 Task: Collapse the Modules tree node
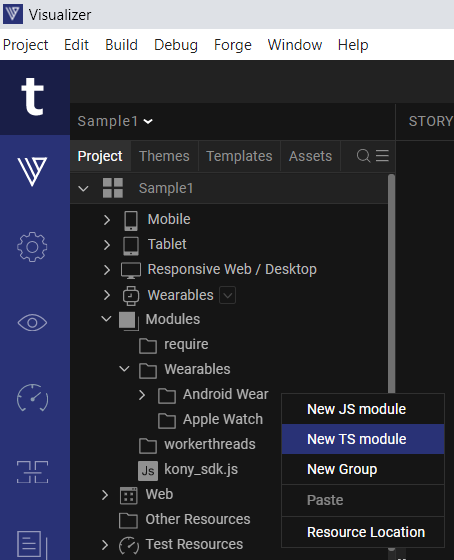click(106, 319)
